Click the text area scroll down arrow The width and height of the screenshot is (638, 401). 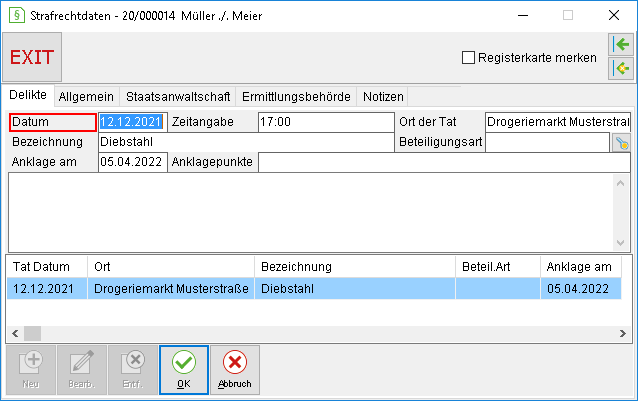pyautogui.click(x=621, y=243)
